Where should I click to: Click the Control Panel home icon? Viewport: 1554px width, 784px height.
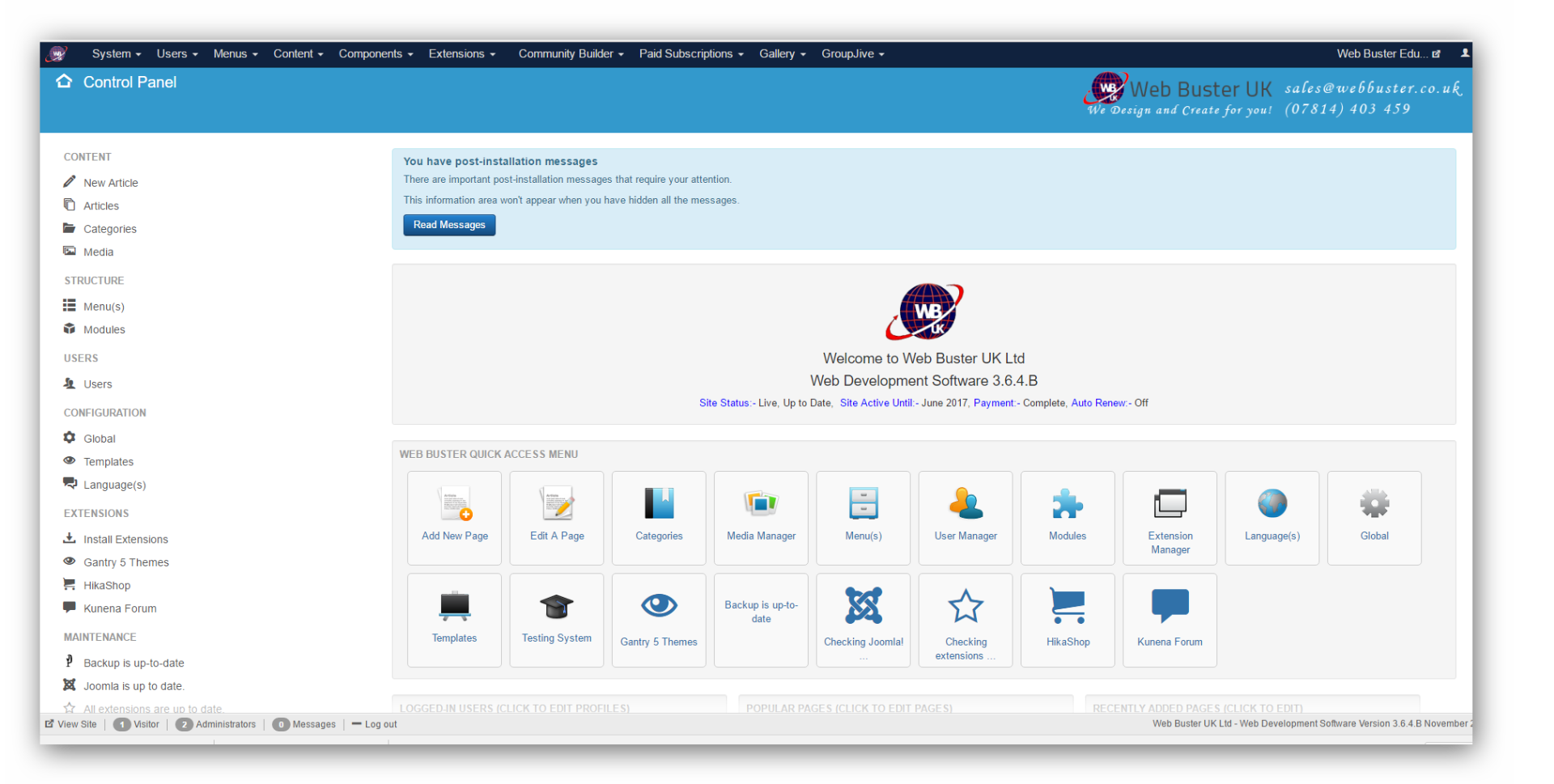click(64, 82)
